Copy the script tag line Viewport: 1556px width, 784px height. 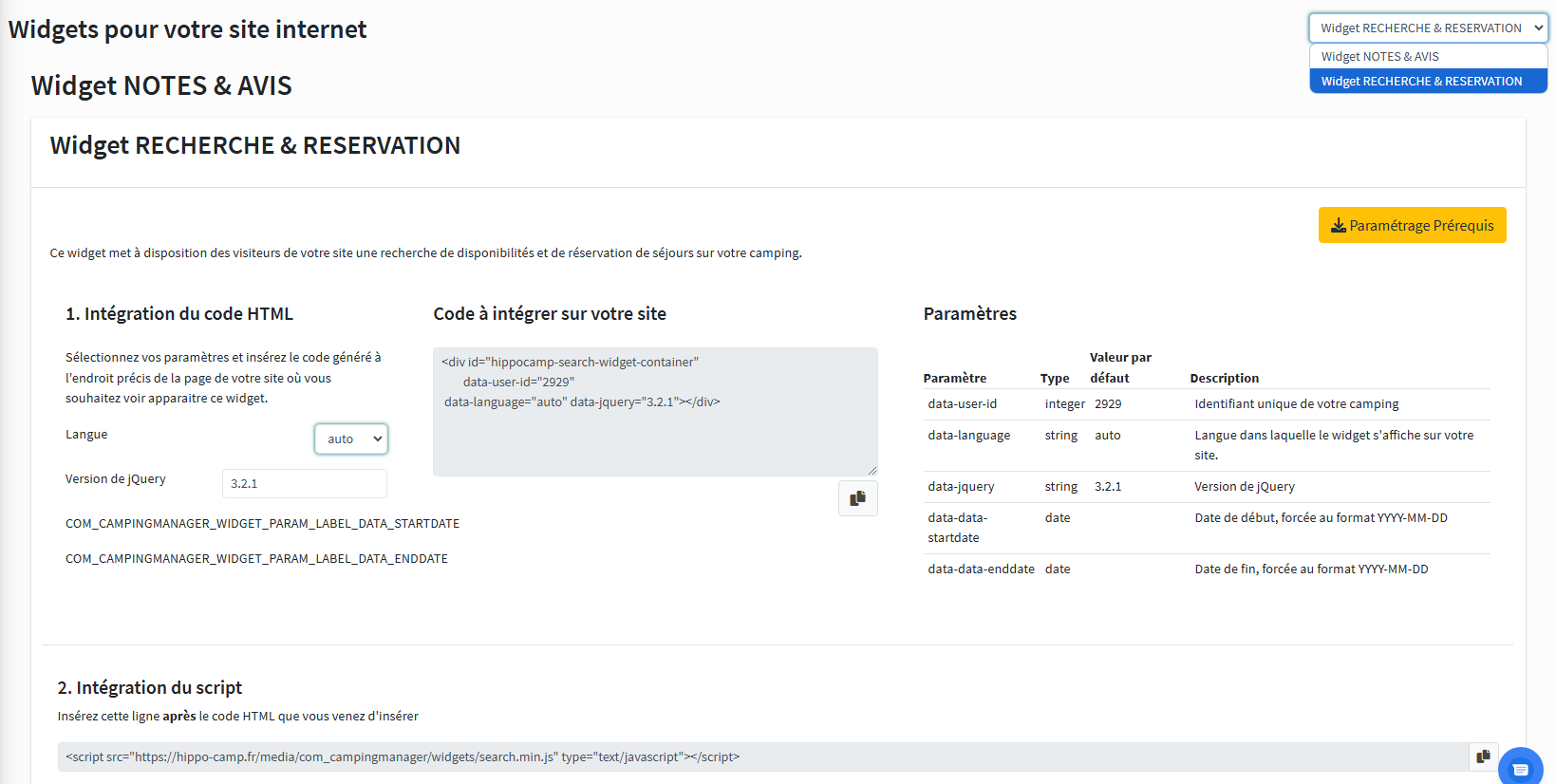(x=1483, y=756)
